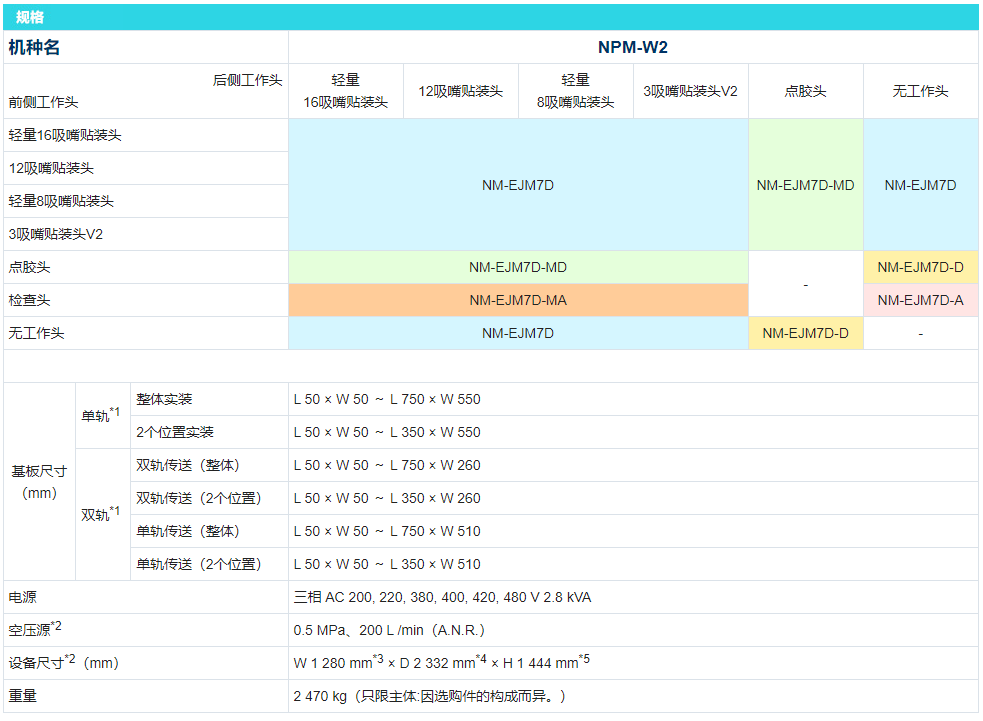Click the 设备尺寸 (mm) row label
The height and width of the screenshot is (721, 983).
pyautogui.click(x=63, y=662)
